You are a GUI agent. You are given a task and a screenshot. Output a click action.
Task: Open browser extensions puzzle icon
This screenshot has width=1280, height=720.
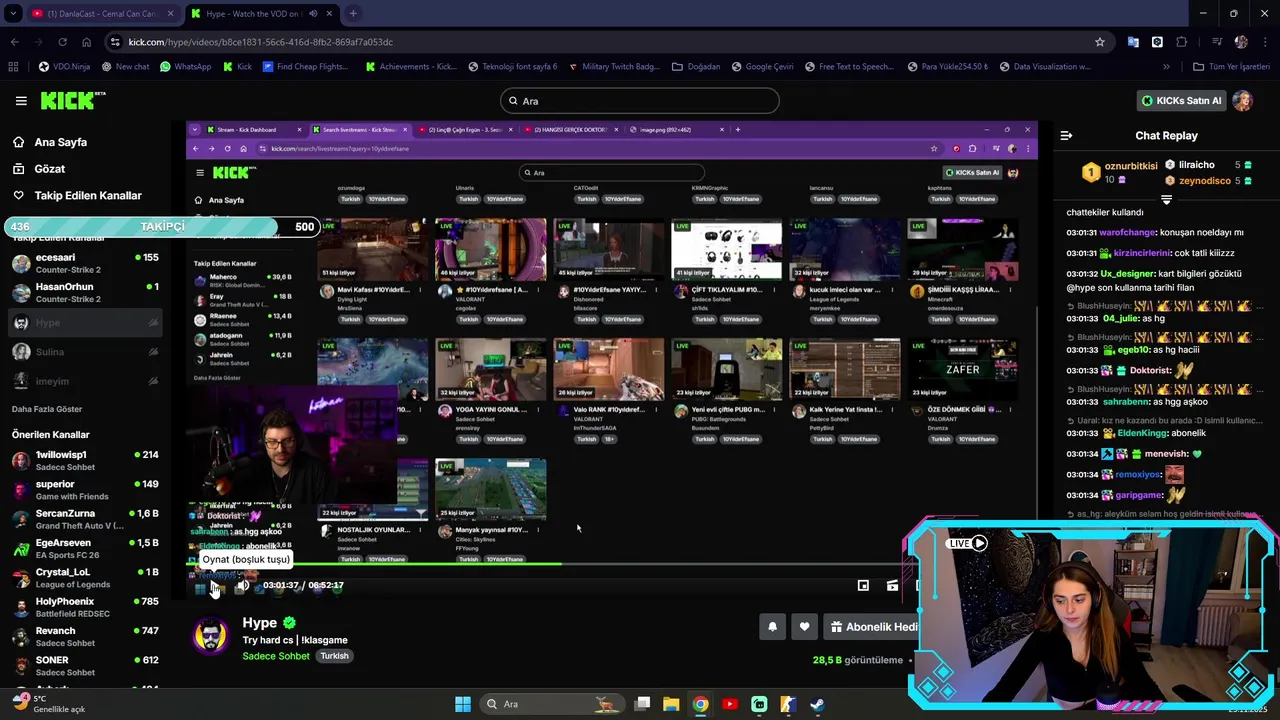[x=1182, y=42]
